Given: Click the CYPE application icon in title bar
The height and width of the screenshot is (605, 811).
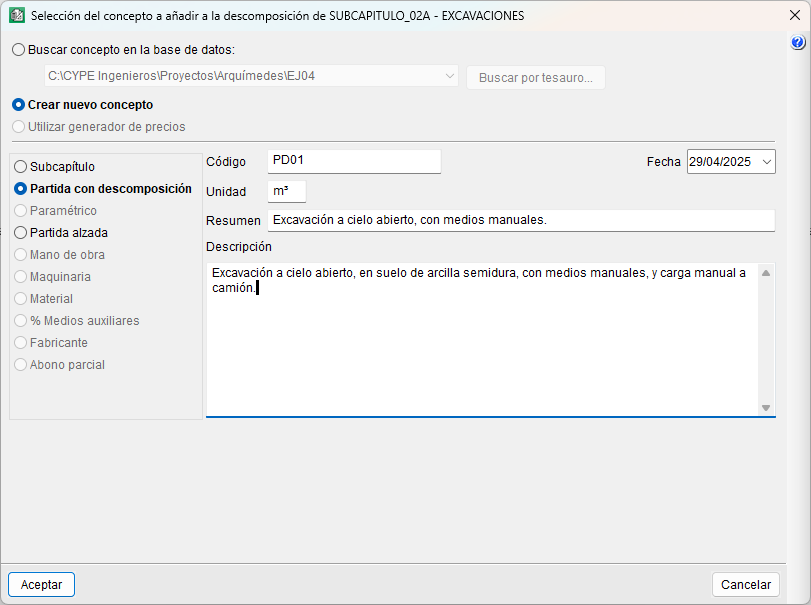Looking at the screenshot, I should (x=16, y=16).
